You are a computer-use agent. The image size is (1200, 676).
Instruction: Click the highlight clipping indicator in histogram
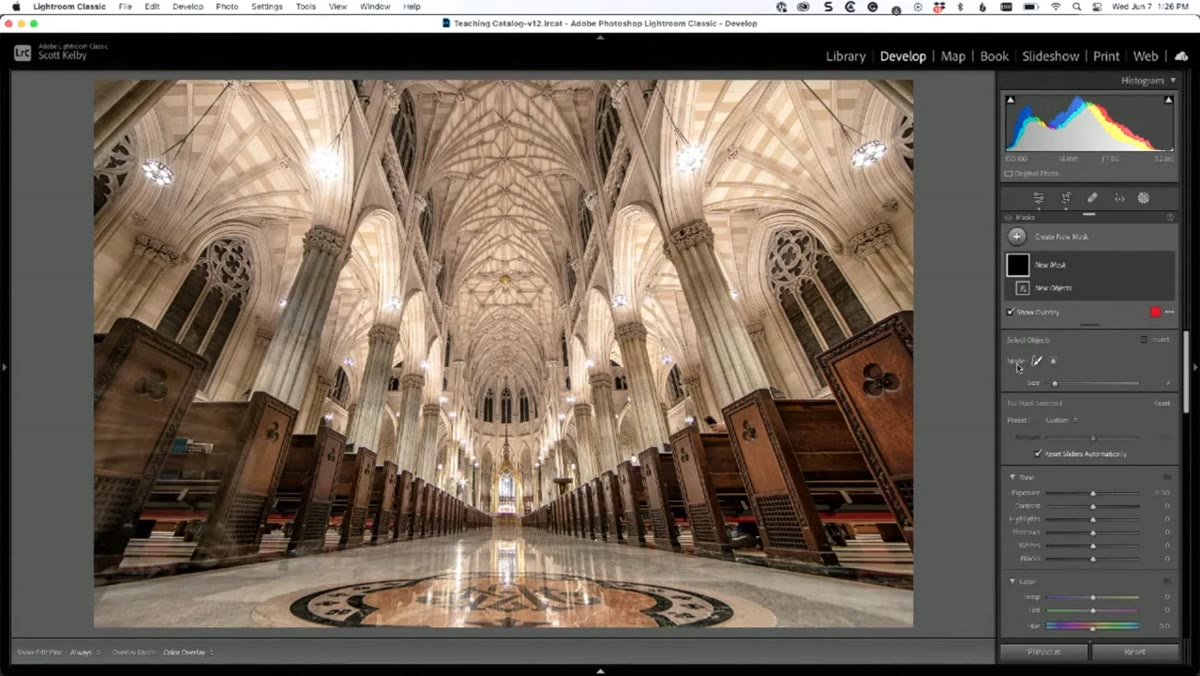tap(1168, 100)
